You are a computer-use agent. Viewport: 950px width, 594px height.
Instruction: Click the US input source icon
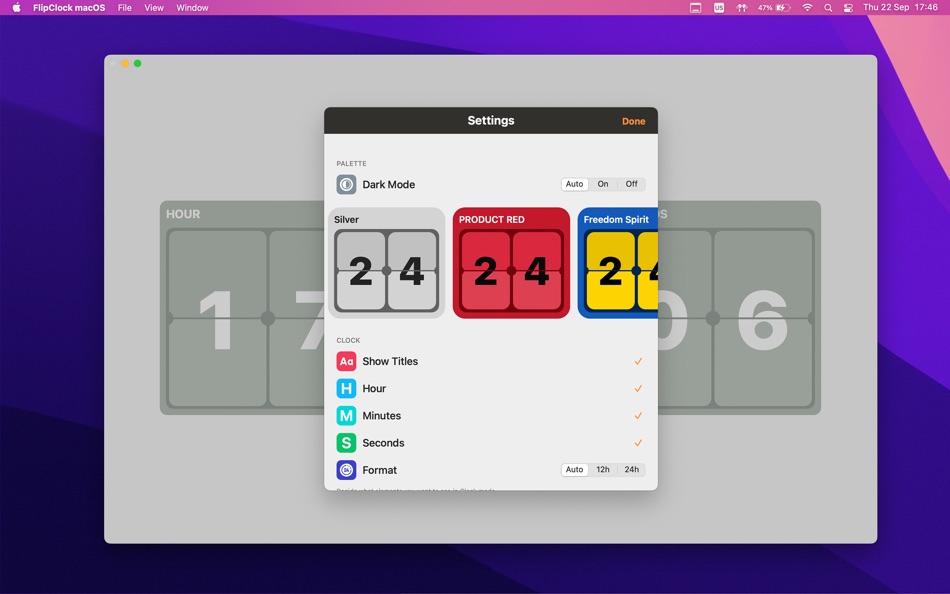[719, 8]
